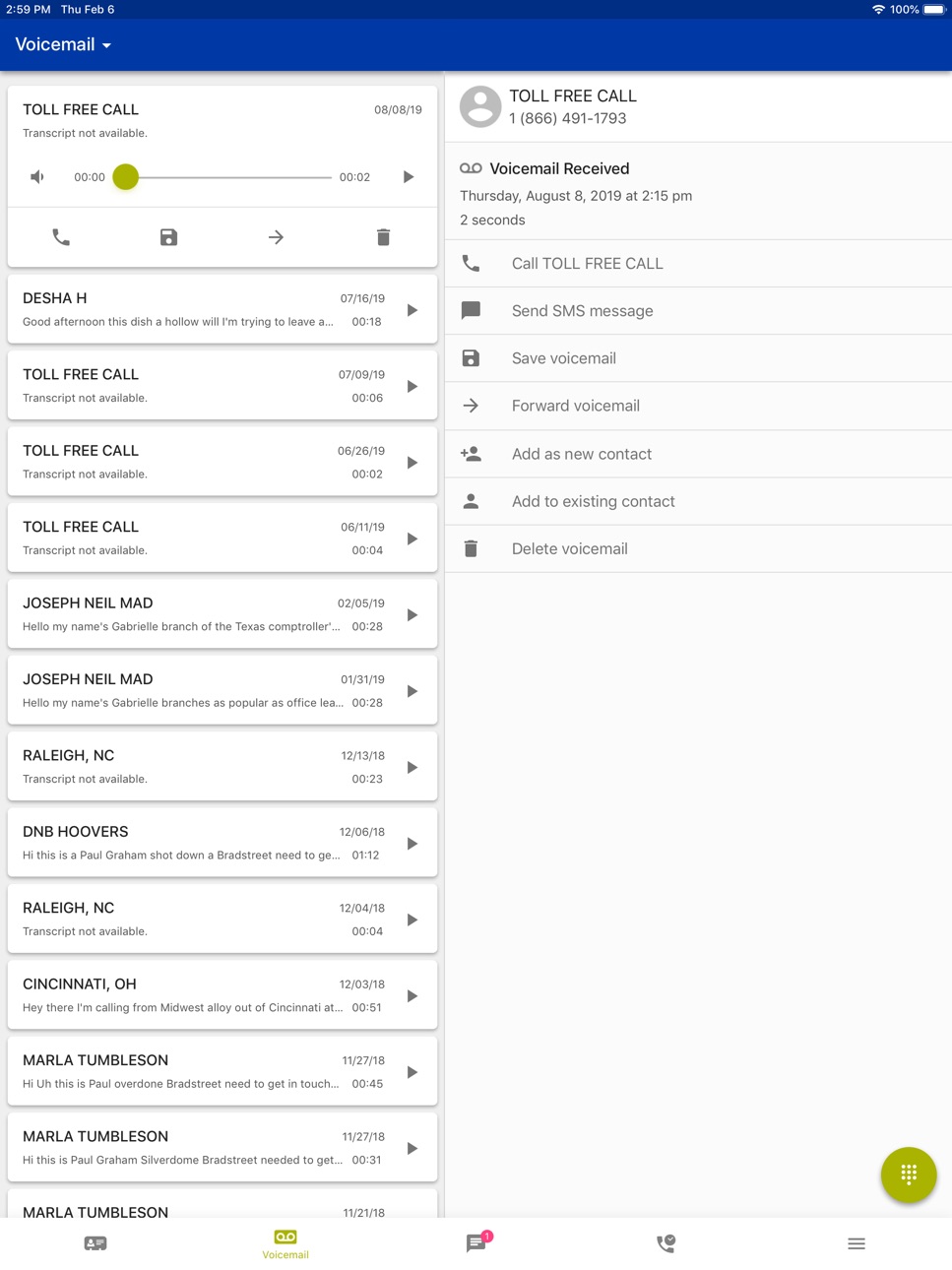Open the DNB HOOVERS voicemail card
Screen dimensions: 952x1270
click(x=222, y=843)
